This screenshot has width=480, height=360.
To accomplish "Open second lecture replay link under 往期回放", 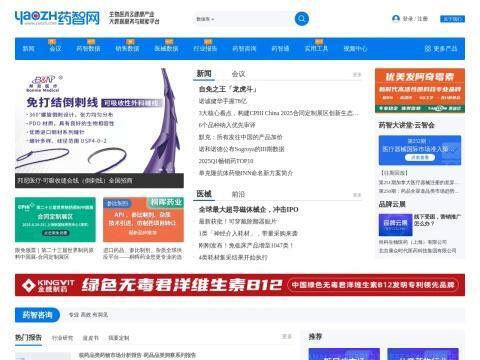I will (x=418, y=191).
